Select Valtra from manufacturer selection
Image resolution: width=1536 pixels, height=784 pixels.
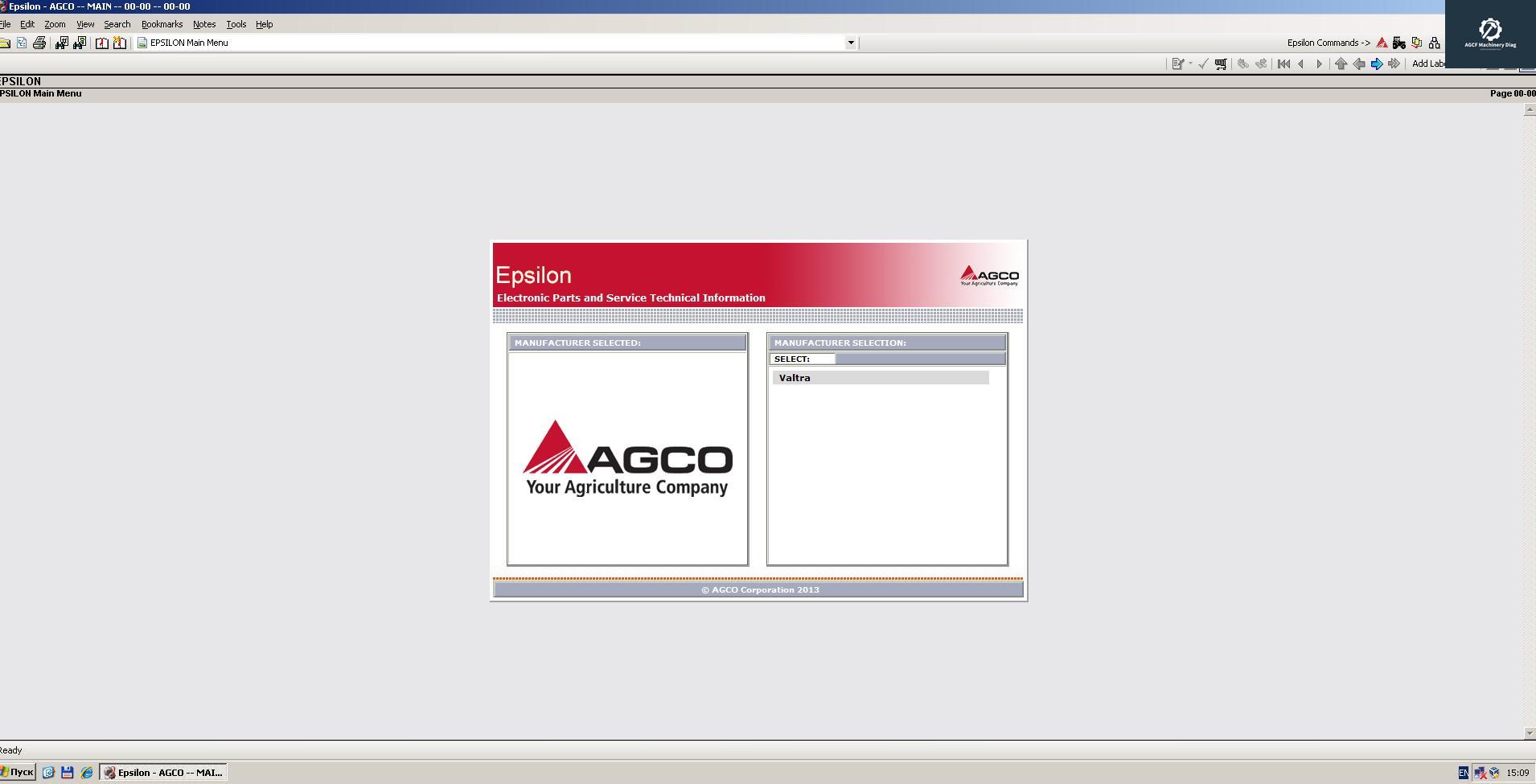[795, 378]
